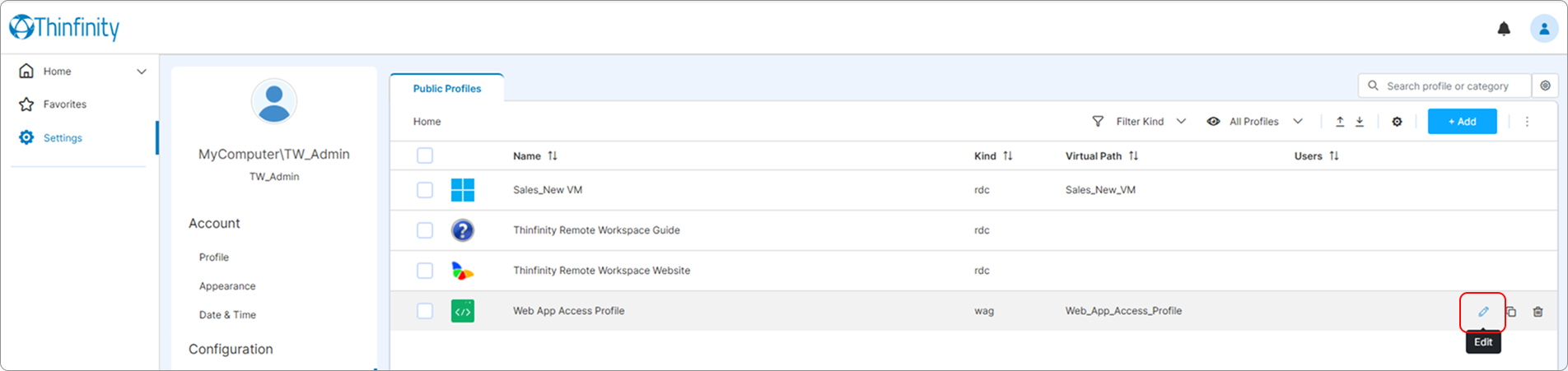Open the user account avatar menu
This screenshot has width=1568, height=371.
[x=1543, y=29]
